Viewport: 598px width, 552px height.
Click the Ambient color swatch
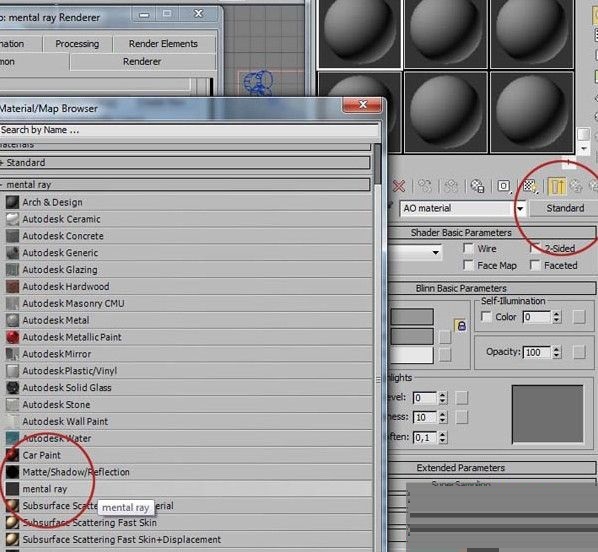412,317
